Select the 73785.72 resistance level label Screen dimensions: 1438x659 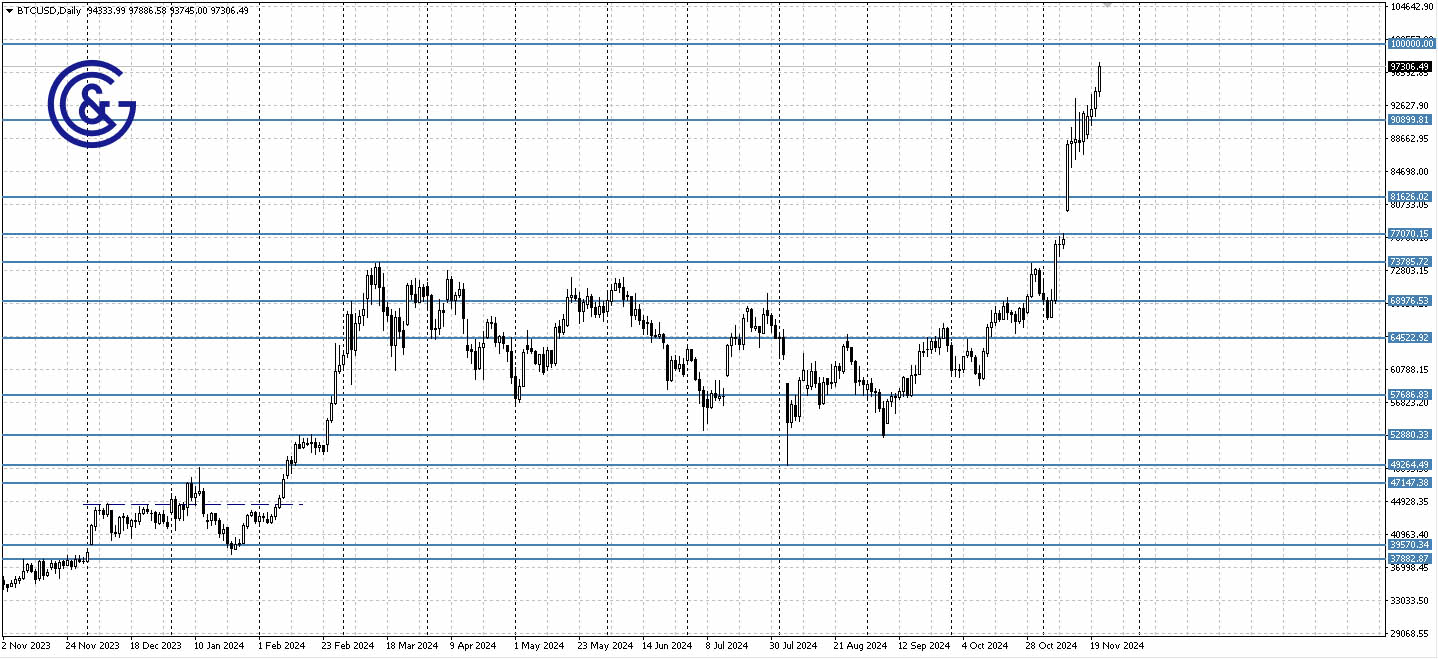point(1410,262)
